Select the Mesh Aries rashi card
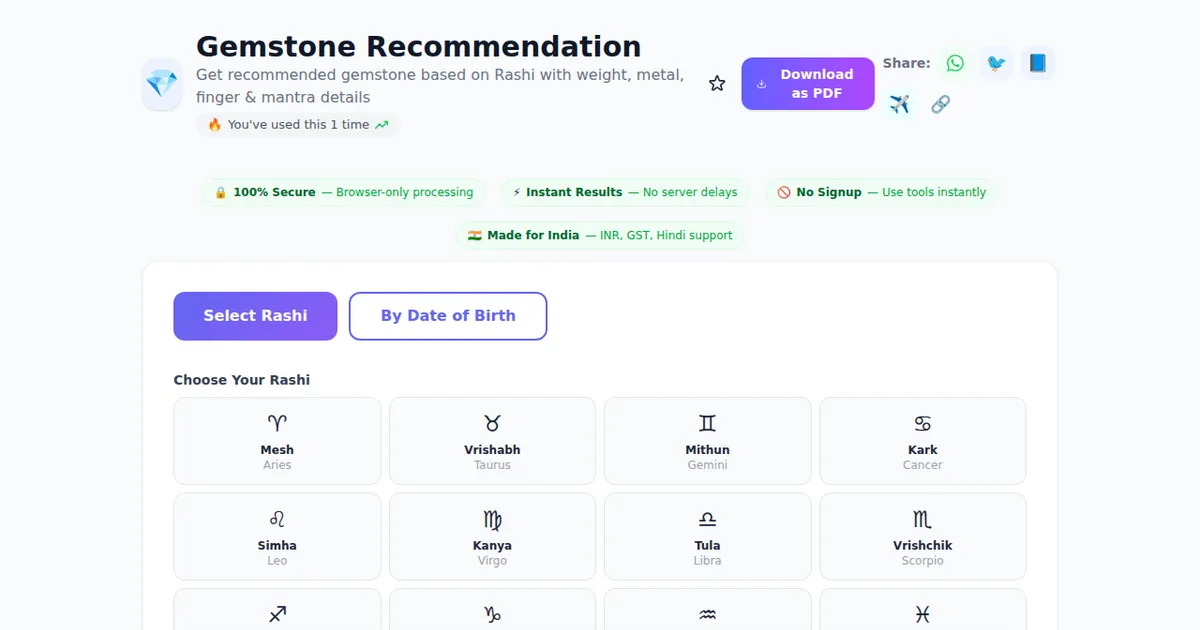Screen dimensions: 1200x630 [x=277, y=441]
